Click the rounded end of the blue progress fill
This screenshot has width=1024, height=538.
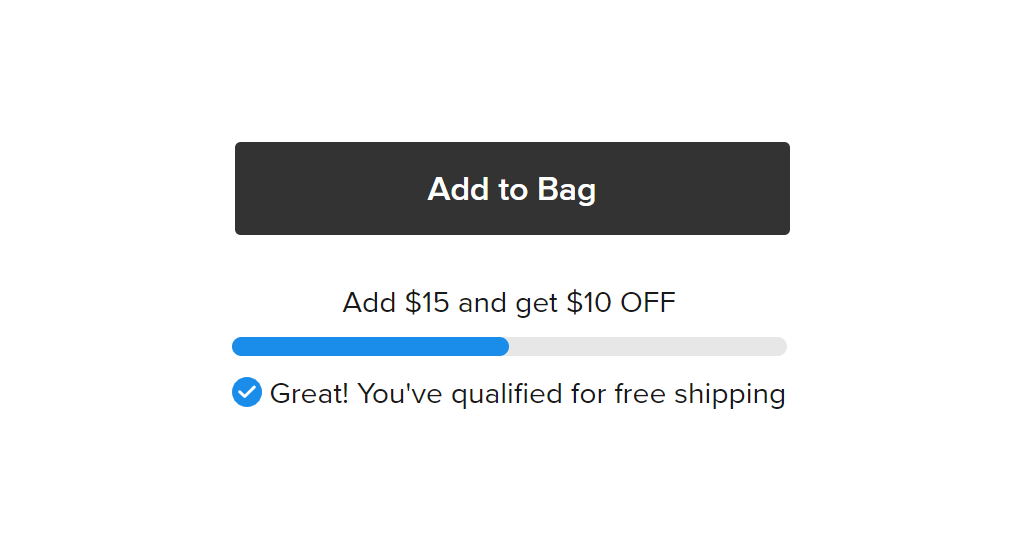(x=502, y=347)
